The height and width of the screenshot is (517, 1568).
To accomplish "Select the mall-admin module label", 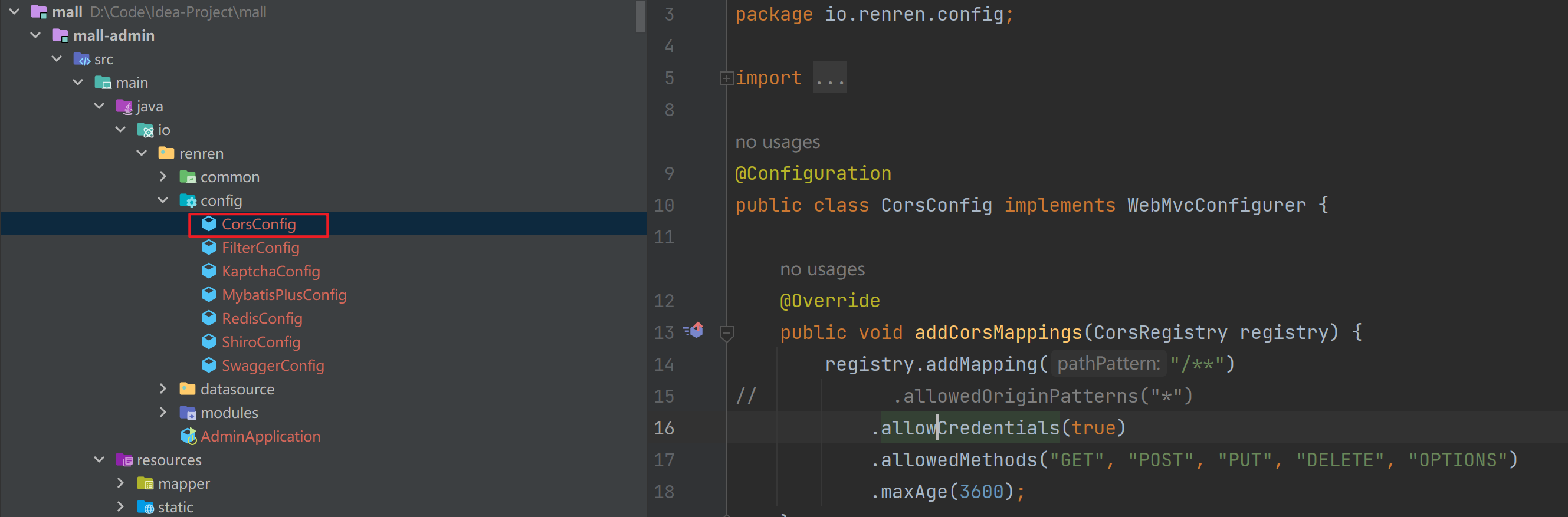I will [114, 35].
